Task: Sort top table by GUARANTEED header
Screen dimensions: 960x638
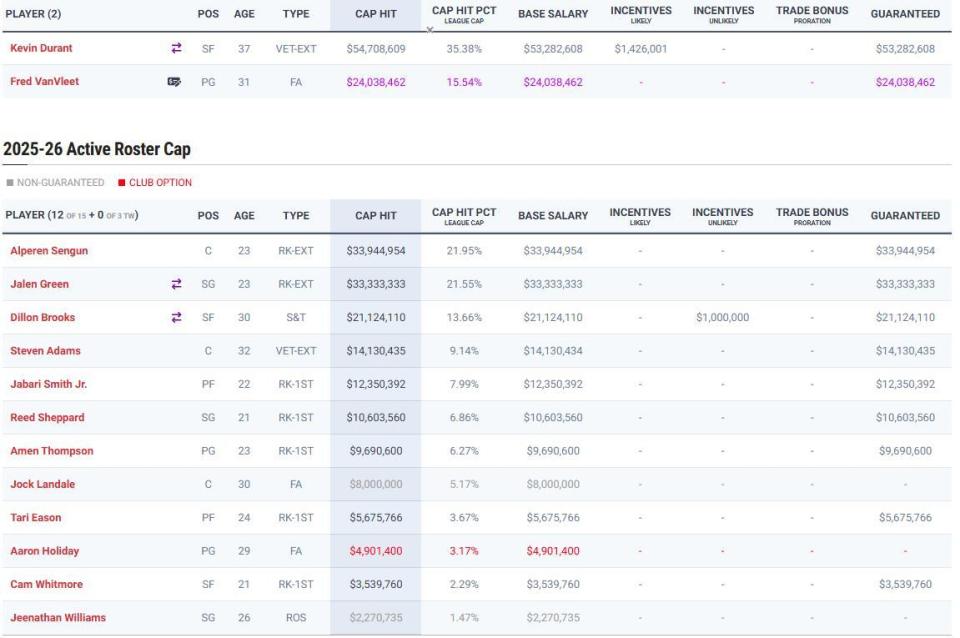Action: [905, 14]
